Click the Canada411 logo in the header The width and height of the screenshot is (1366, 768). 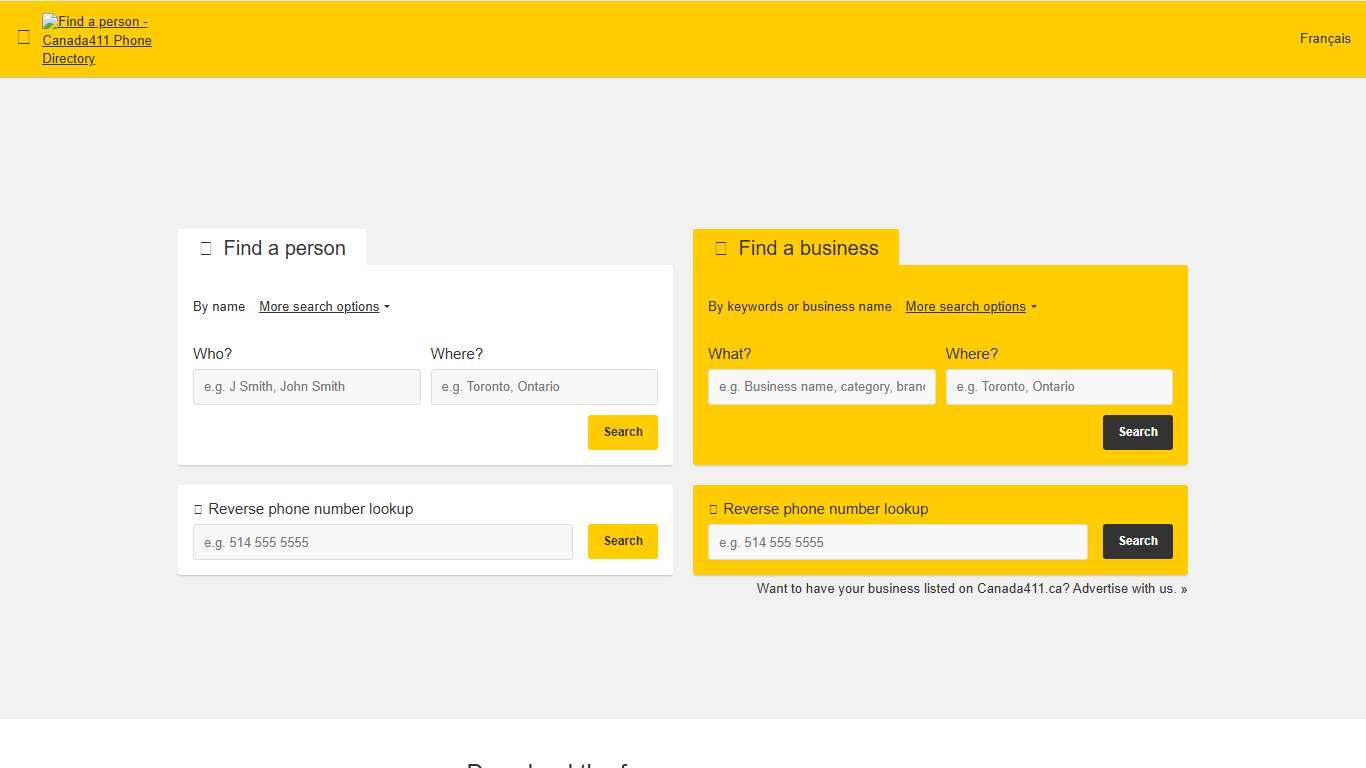[96, 40]
